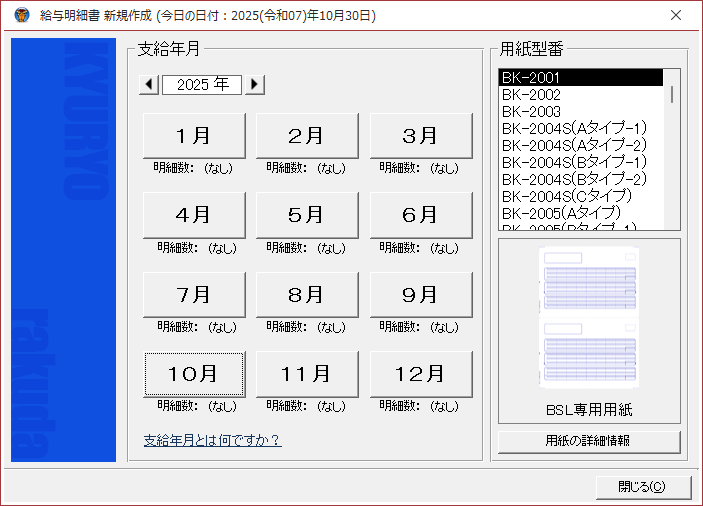Open the 支給年月とは何ですか？ help link
This screenshot has width=703, height=506.
212,440
